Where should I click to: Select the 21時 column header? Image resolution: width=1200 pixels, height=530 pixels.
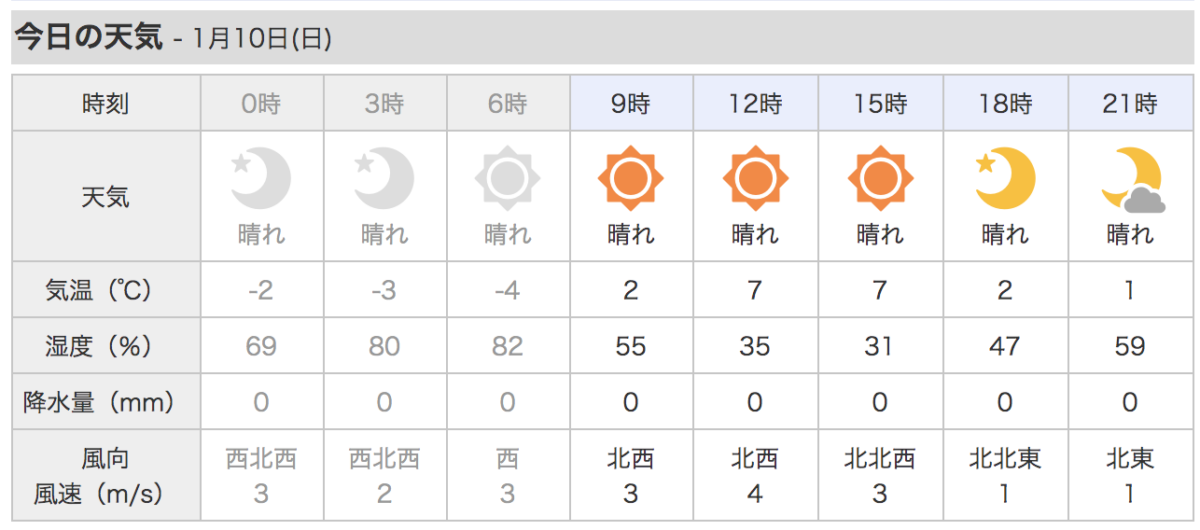(x=1130, y=103)
